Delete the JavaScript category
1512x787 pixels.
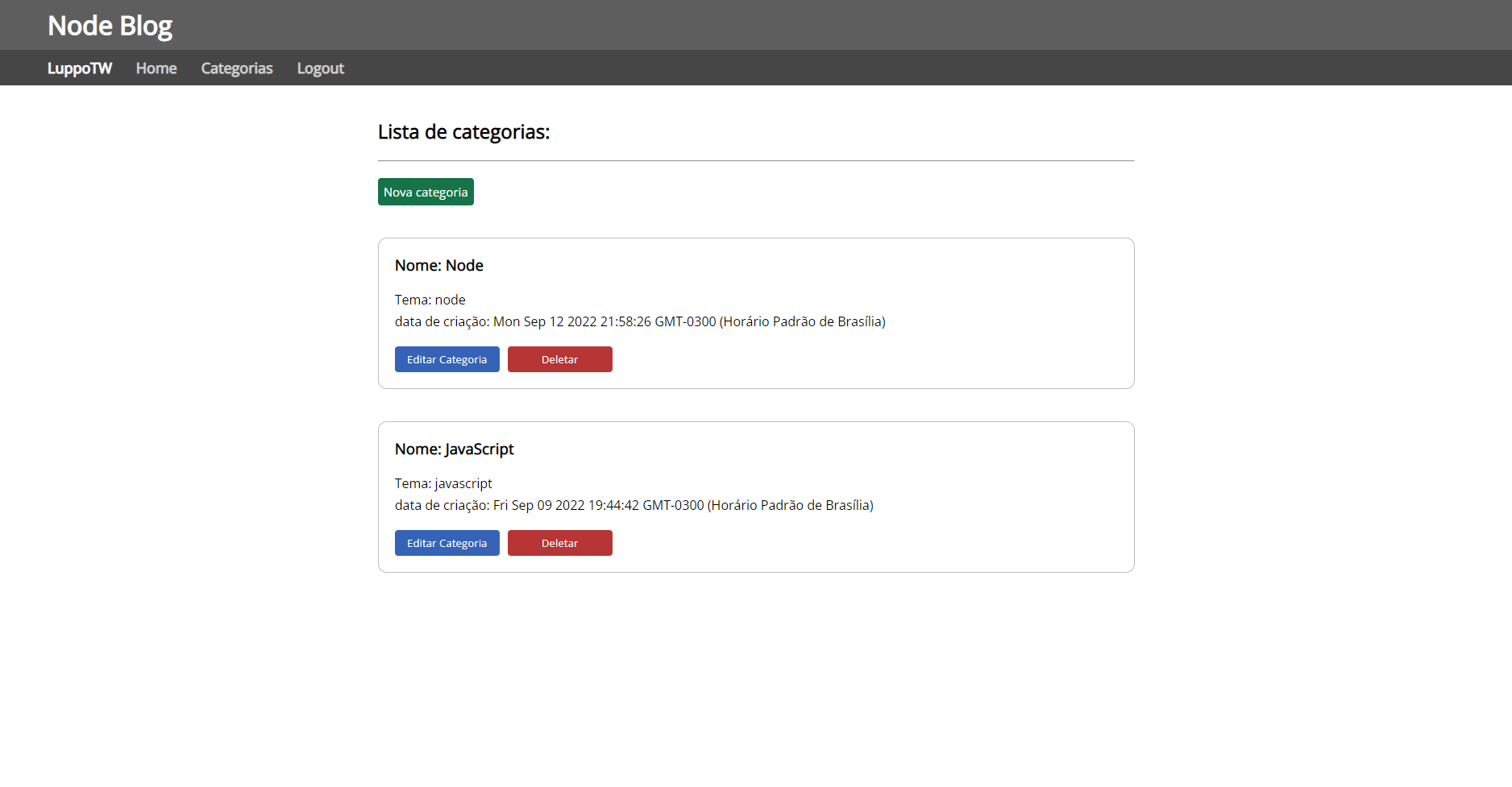(x=559, y=542)
